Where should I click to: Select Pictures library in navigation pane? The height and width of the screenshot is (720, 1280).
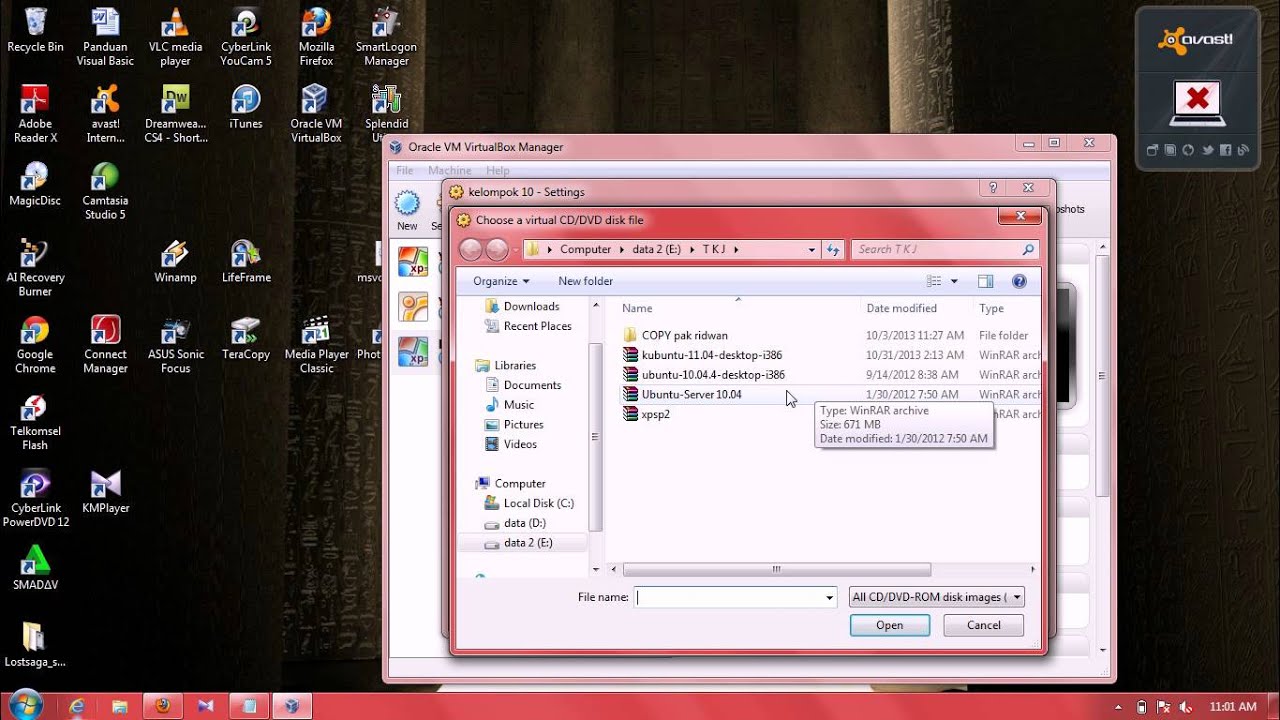pos(514,425)
